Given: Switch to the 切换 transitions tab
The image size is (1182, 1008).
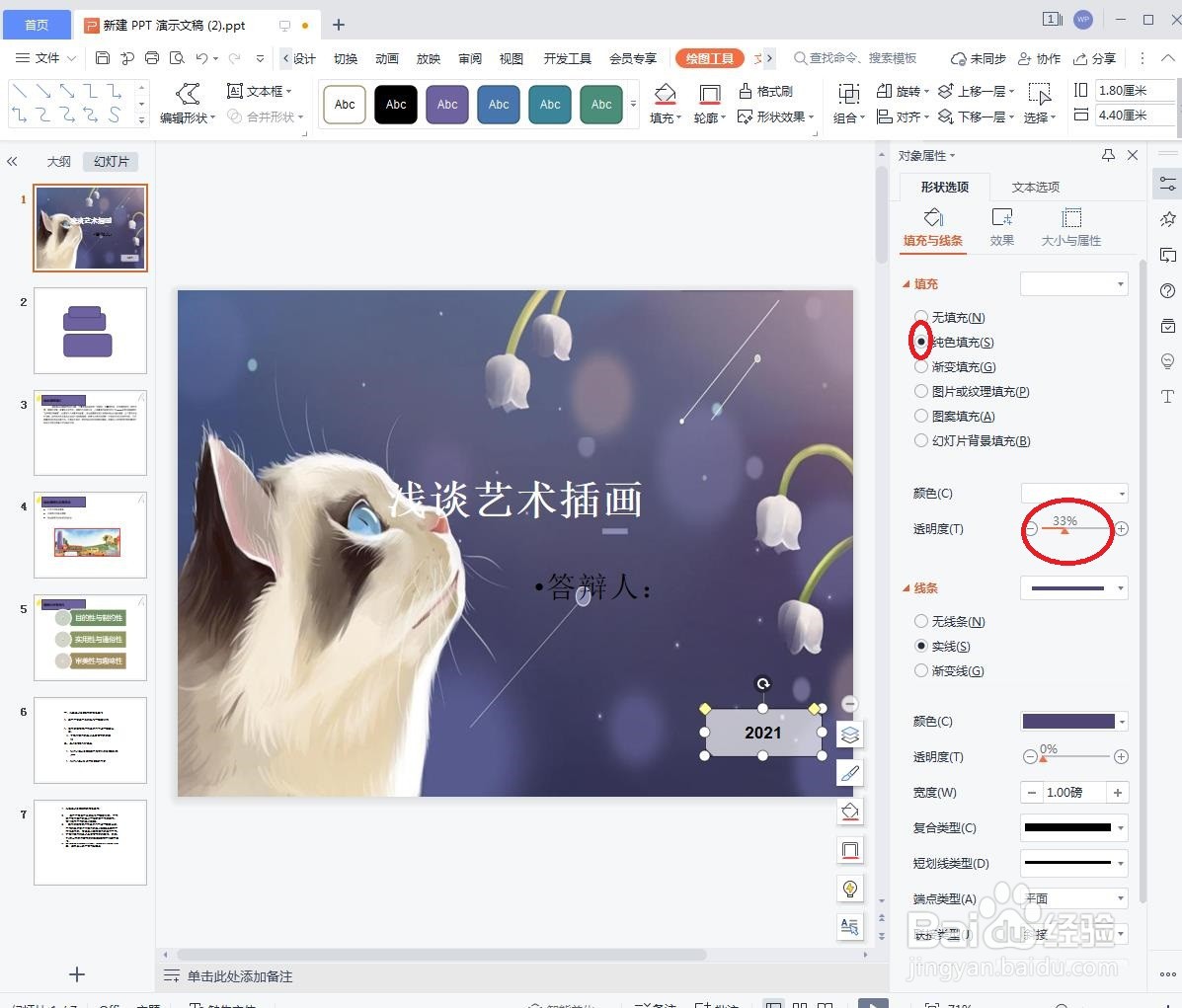Looking at the screenshot, I should coord(346,59).
